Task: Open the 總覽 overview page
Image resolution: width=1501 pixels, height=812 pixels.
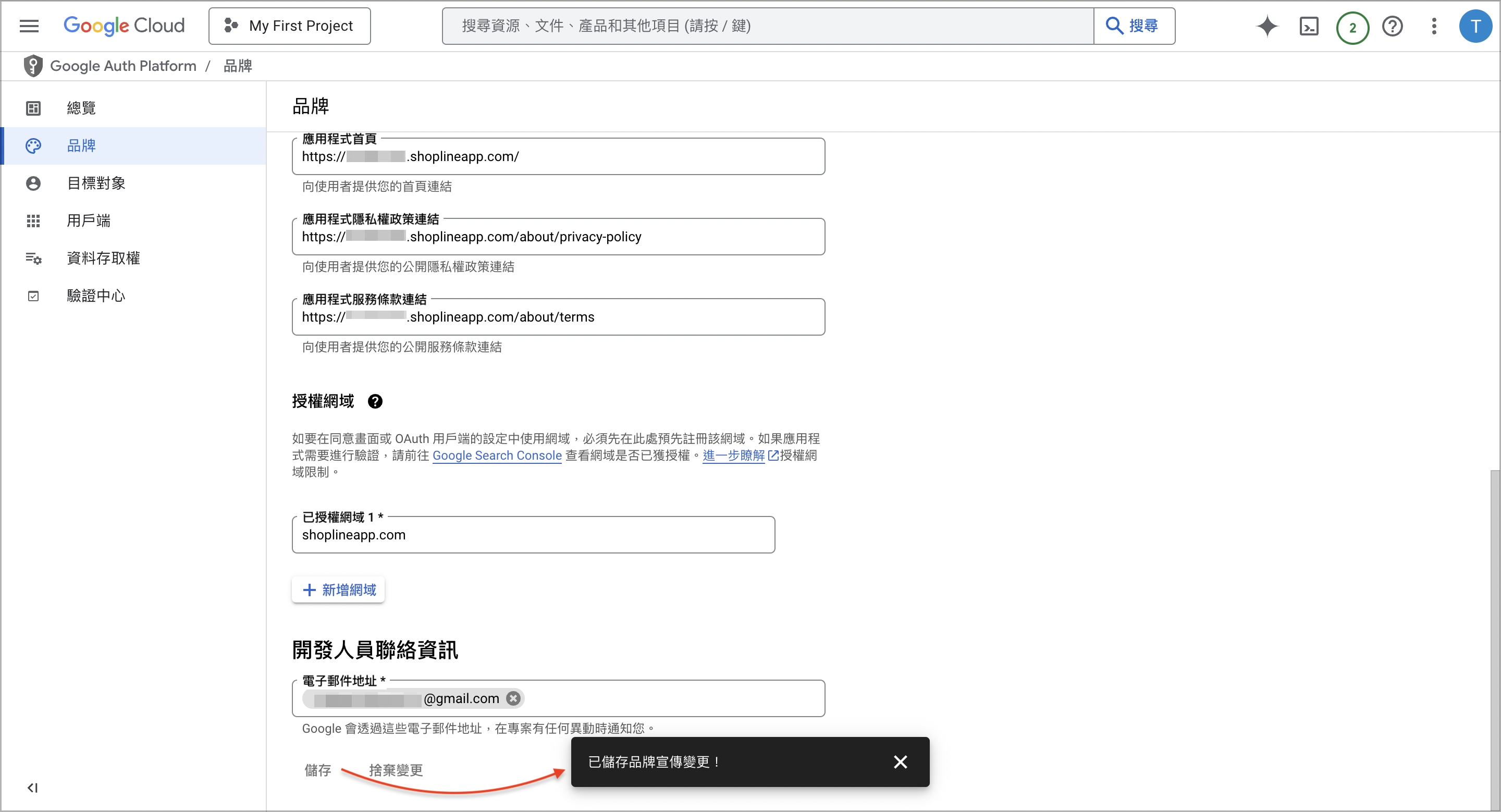Action: pyautogui.click(x=134, y=108)
